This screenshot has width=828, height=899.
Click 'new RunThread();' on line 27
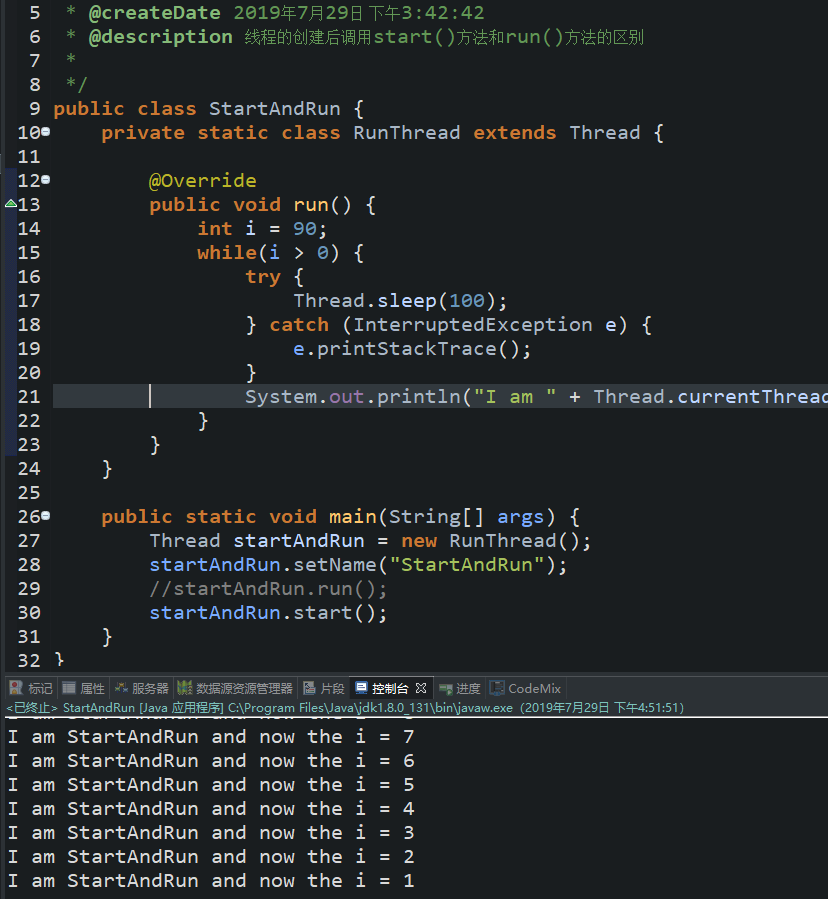pyautogui.click(x=496, y=541)
